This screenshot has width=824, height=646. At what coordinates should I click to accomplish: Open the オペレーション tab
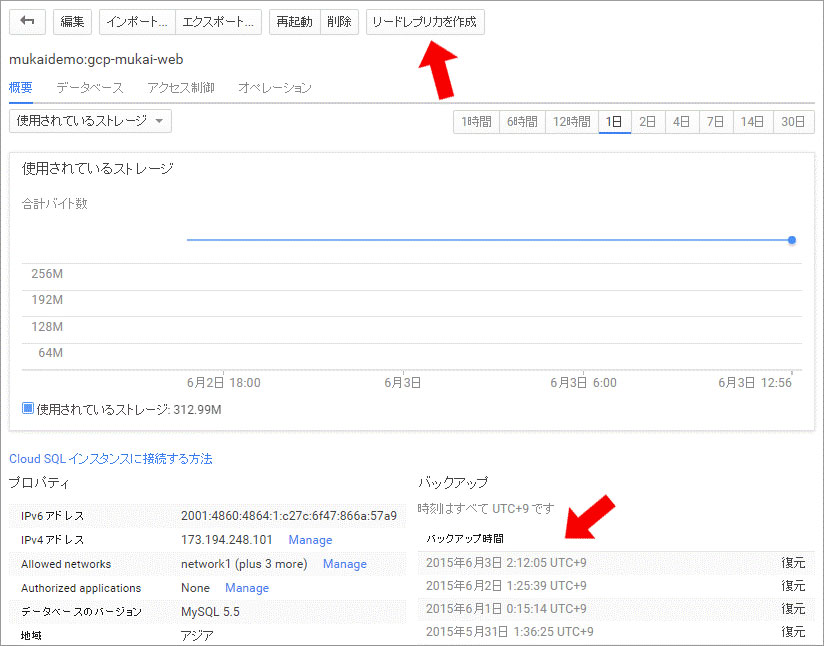[x=275, y=87]
